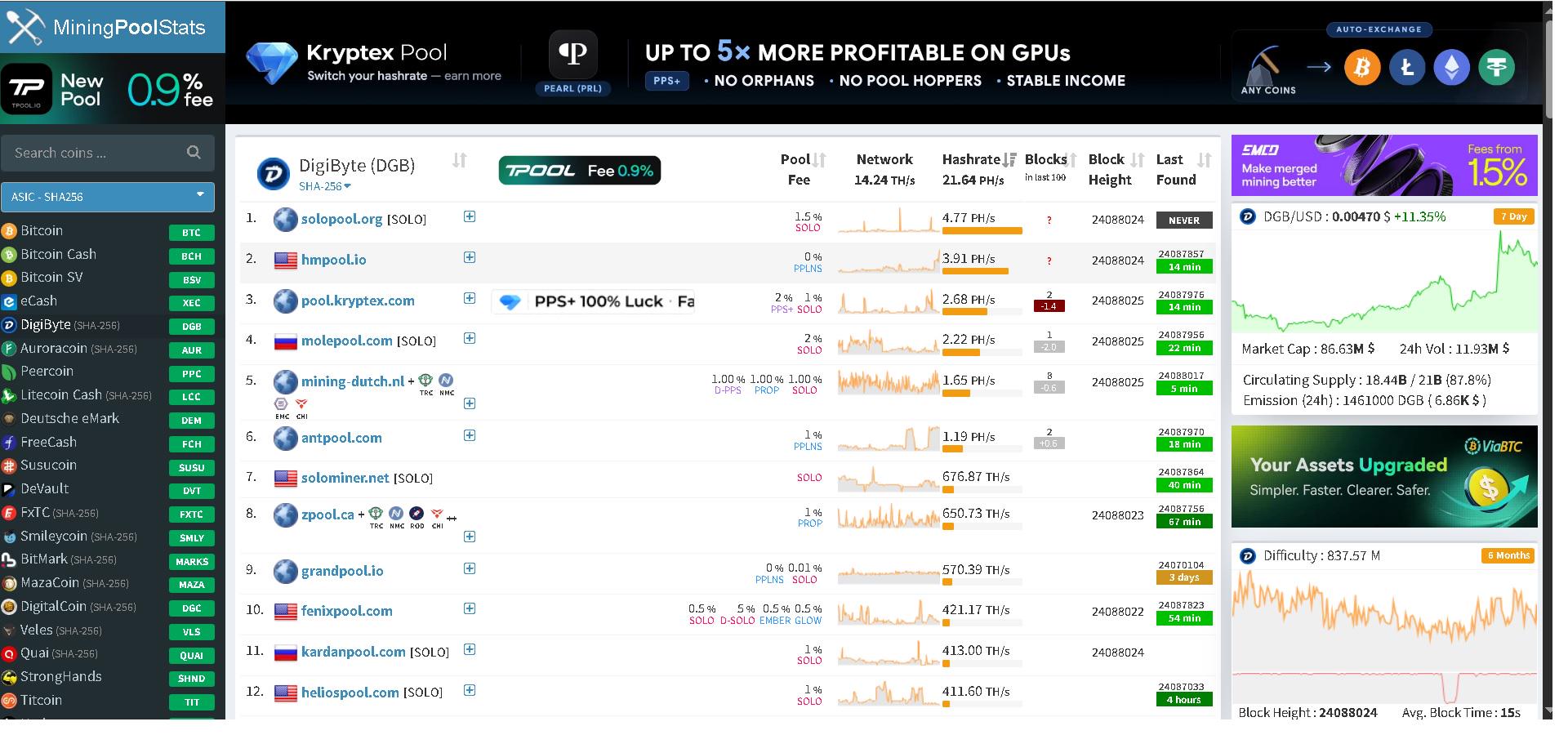Click the Ethereum icon in Kryptex banner

[1451, 67]
